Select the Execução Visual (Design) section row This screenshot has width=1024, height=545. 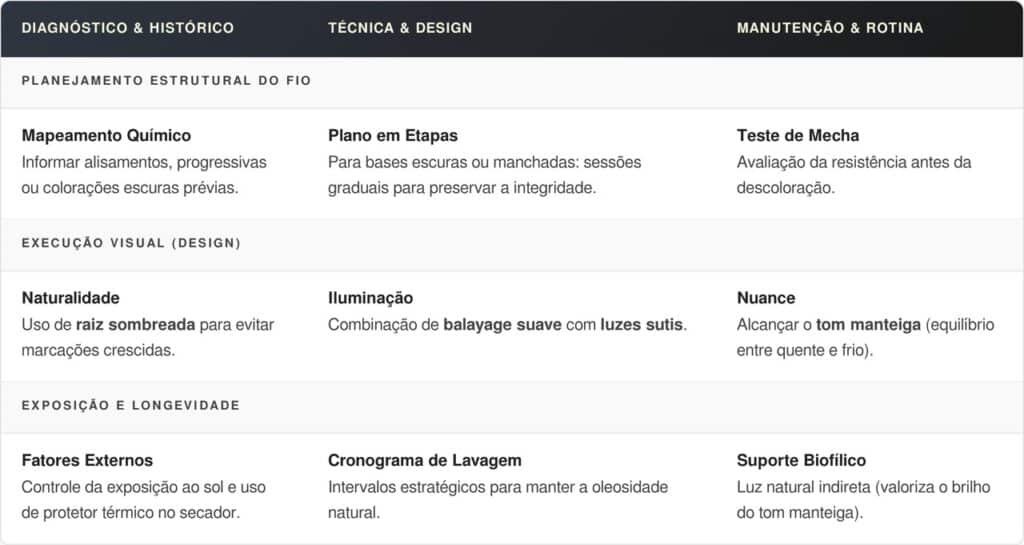(x=131, y=243)
